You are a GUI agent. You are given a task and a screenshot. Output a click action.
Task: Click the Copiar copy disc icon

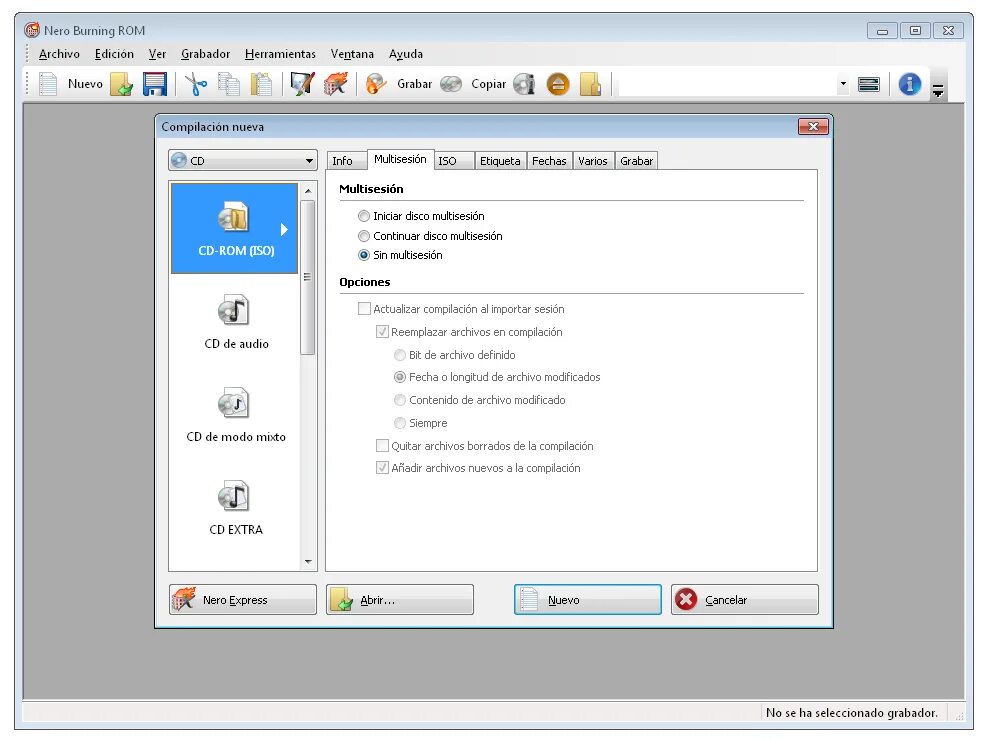pyautogui.click(x=451, y=84)
